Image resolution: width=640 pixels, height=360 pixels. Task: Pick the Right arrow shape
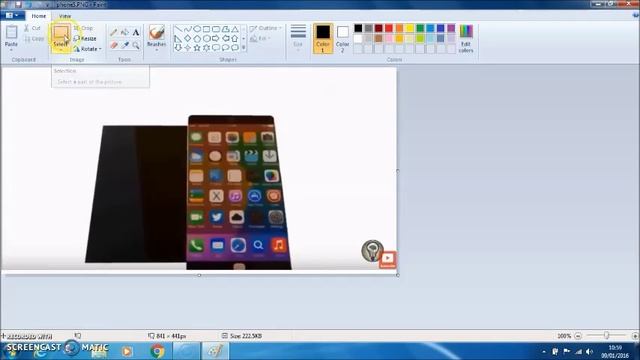coord(216,38)
